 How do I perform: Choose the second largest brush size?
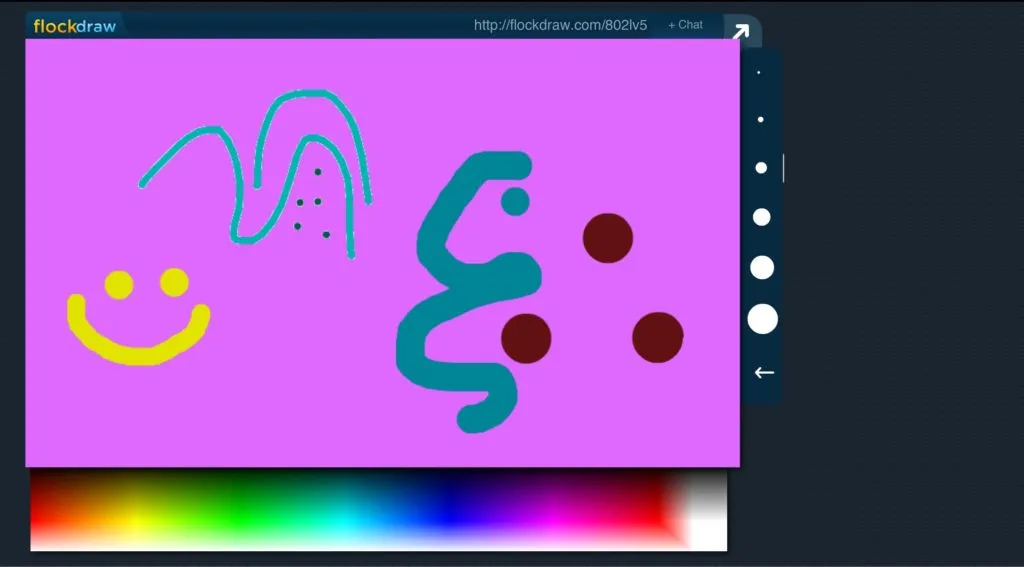[x=762, y=267]
